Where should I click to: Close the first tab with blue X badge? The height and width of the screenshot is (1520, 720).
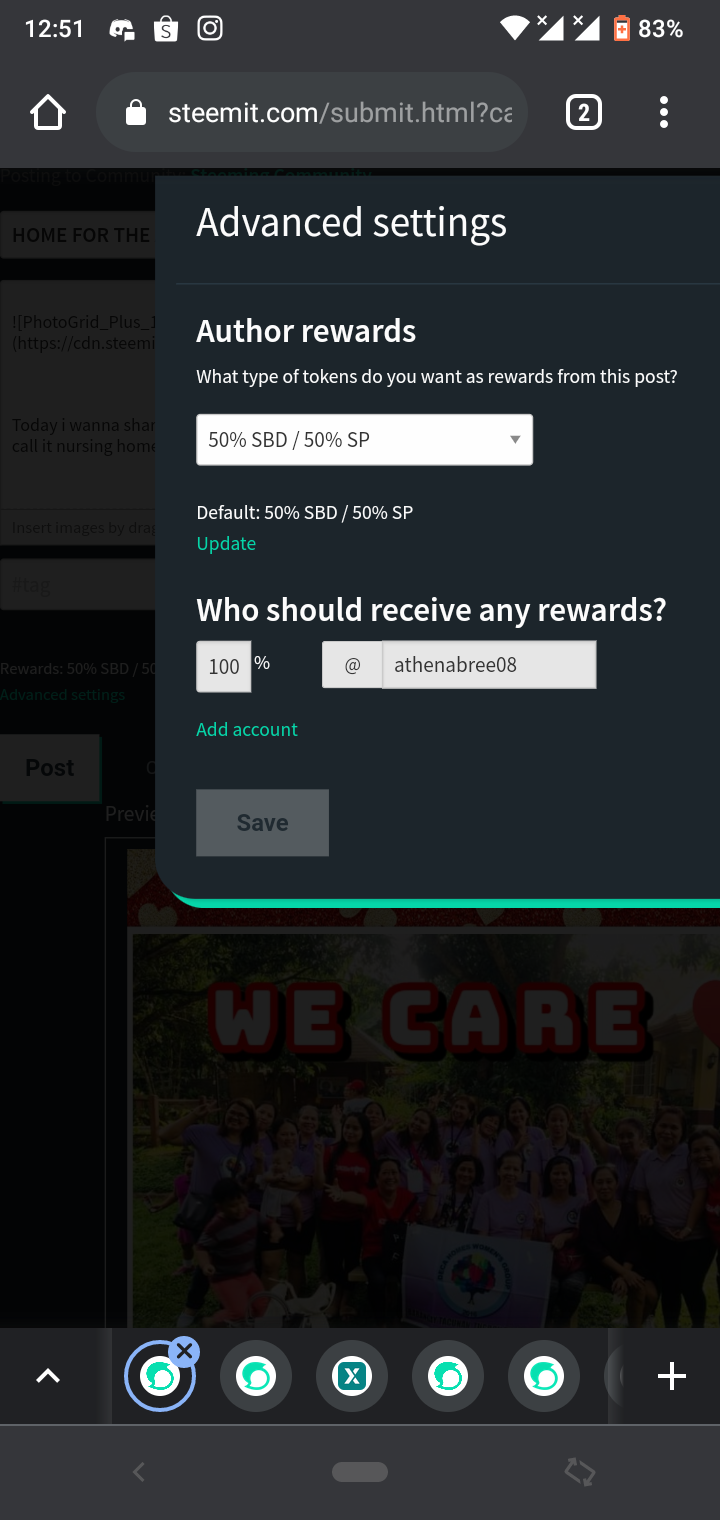(184, 1352)
